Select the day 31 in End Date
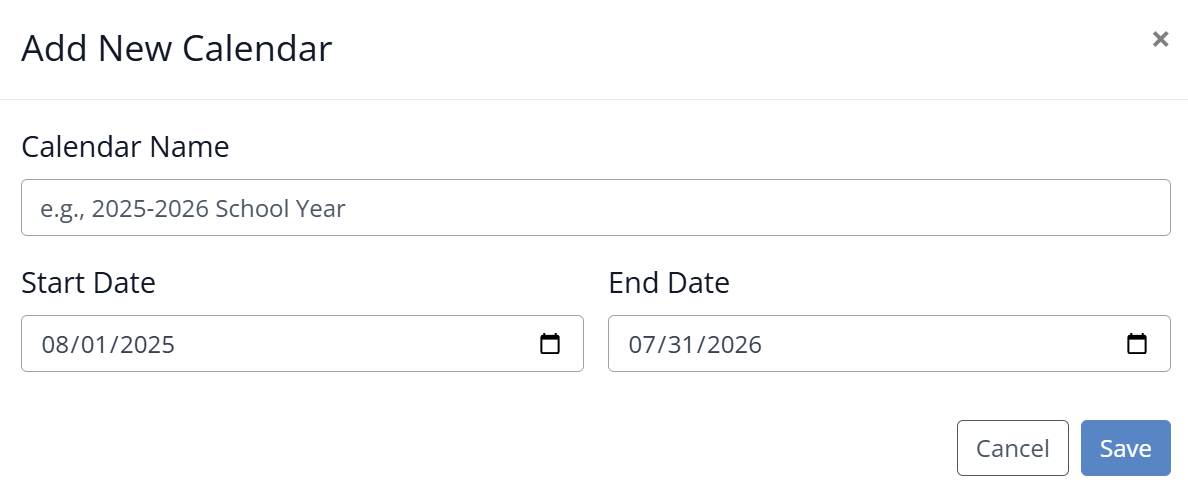Image resolution: width=1188 pixels, height=498 pixels. (x=680, y=345)
